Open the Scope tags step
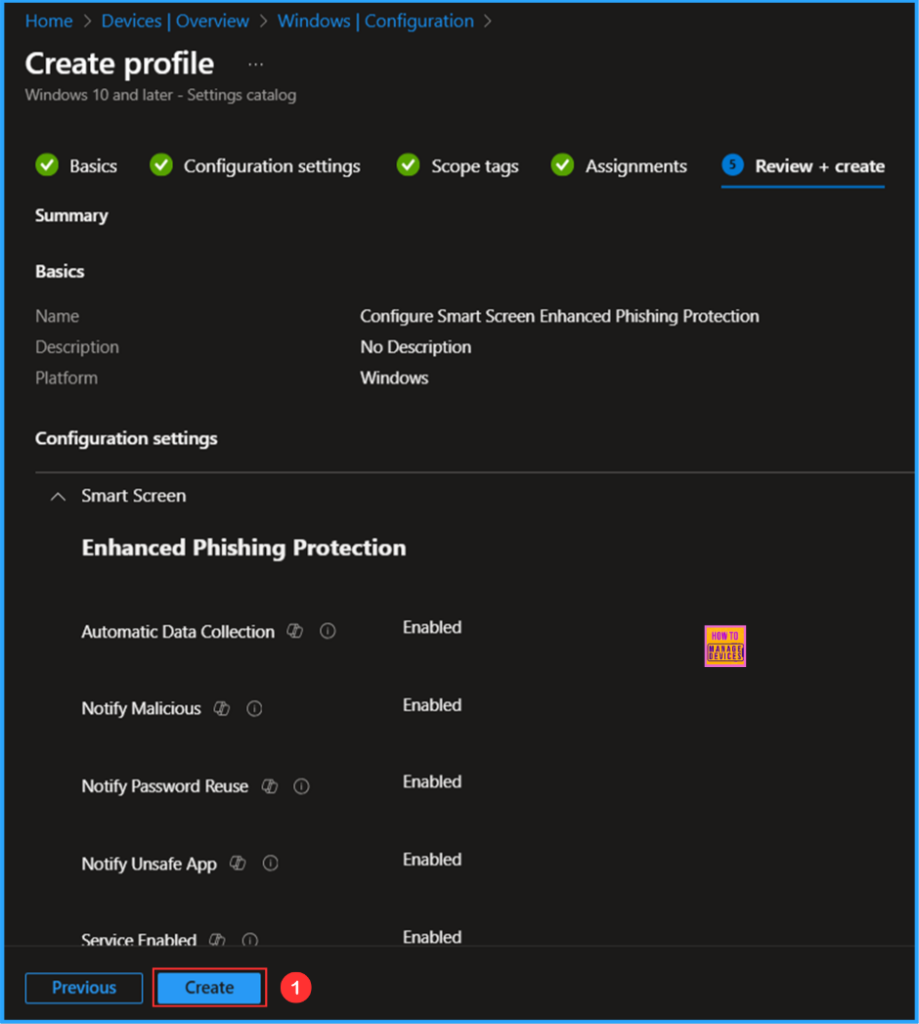919x1024 pixels. [x=457, y=166]
